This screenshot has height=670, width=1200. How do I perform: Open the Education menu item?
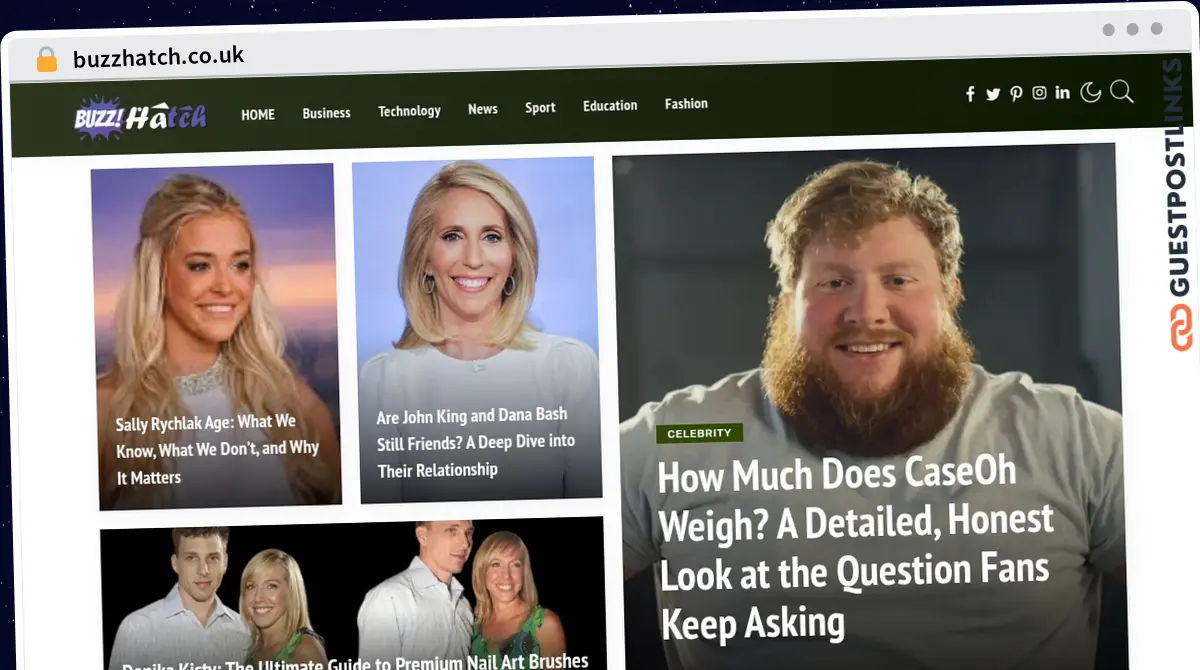610,106
